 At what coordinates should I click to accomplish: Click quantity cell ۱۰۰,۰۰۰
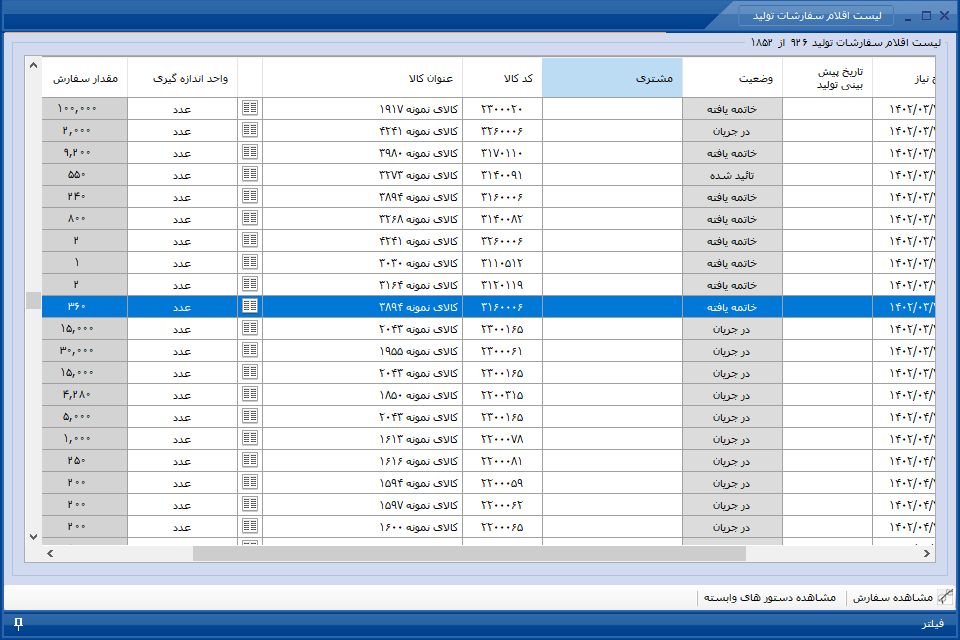coord(84,108)
